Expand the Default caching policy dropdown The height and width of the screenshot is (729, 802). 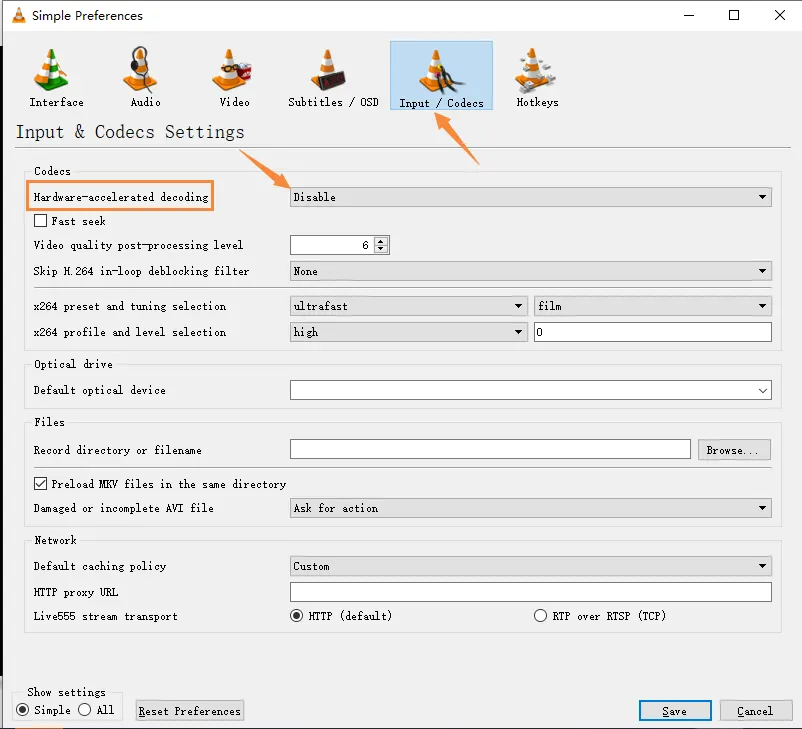coord(530,566)
